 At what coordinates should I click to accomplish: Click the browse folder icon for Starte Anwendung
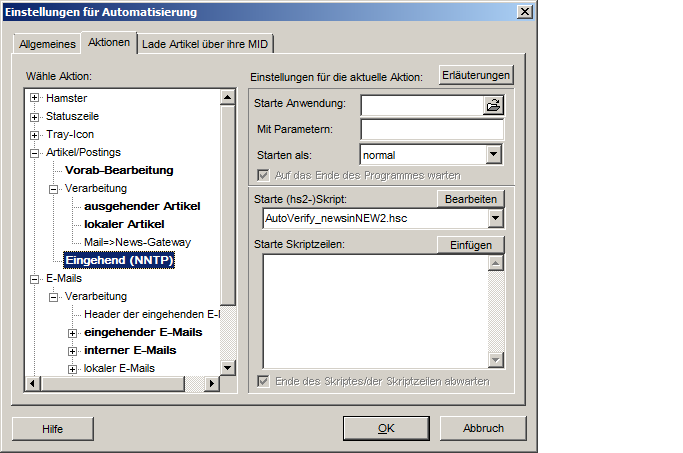pos(493,105)
